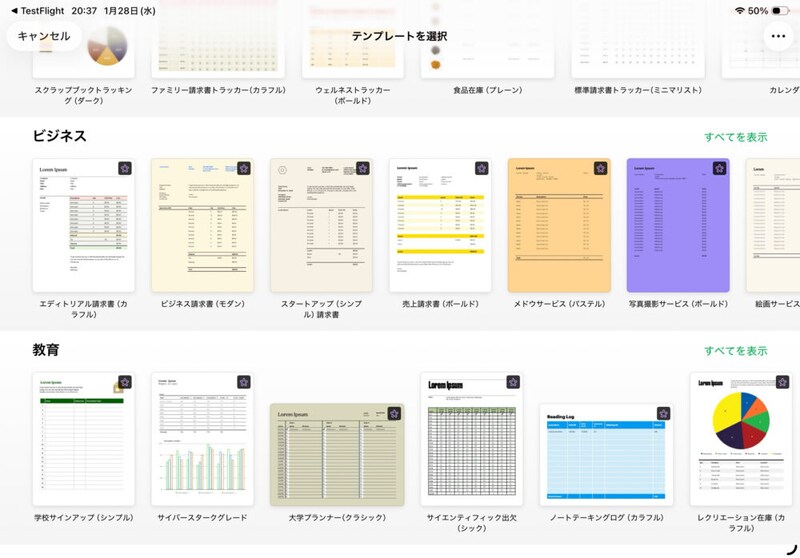800x558 pixels.
Task: Click premium star badge on 売上請求書 (ボールド) template
Action: (x=482, y=169)
